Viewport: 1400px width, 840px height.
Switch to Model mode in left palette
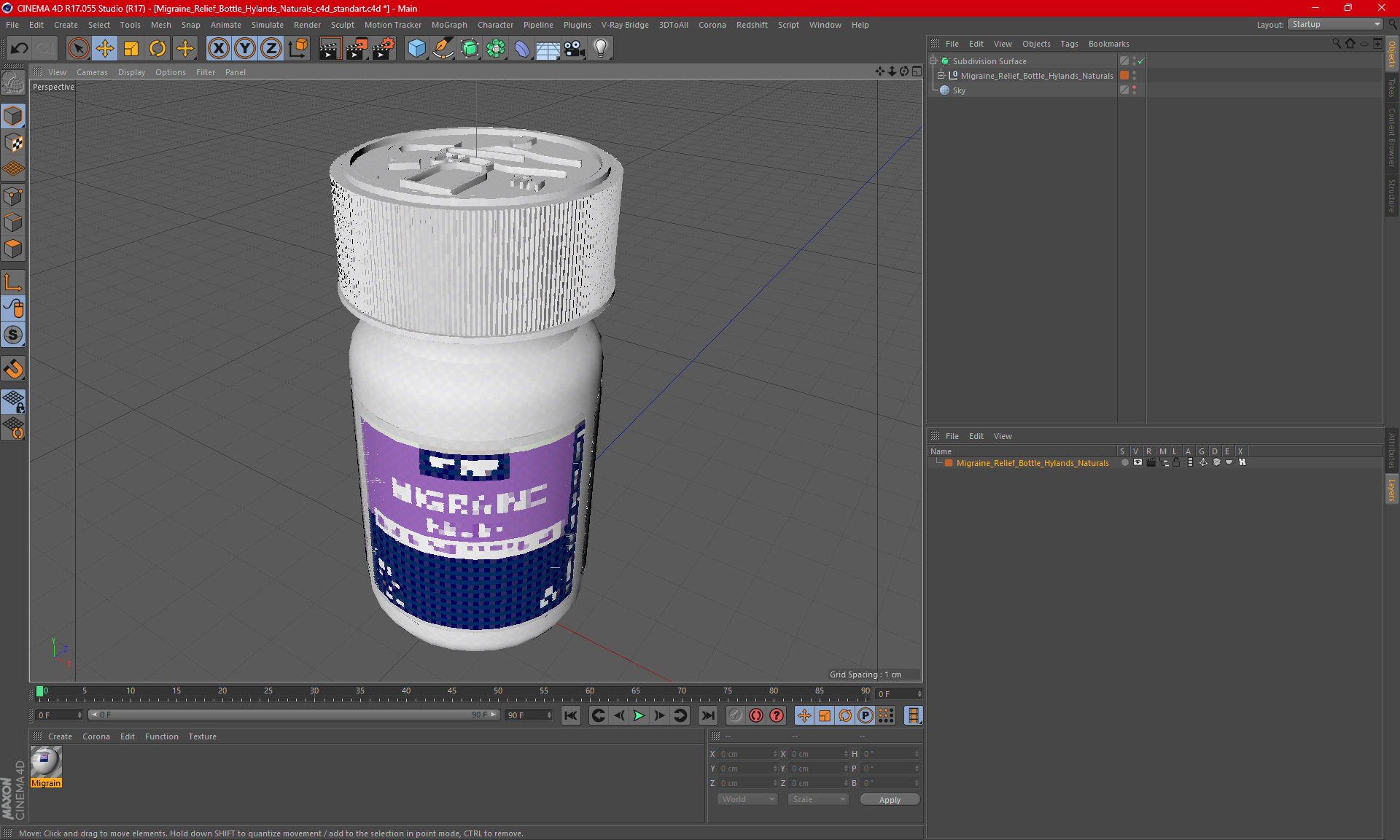pos(13,116)
